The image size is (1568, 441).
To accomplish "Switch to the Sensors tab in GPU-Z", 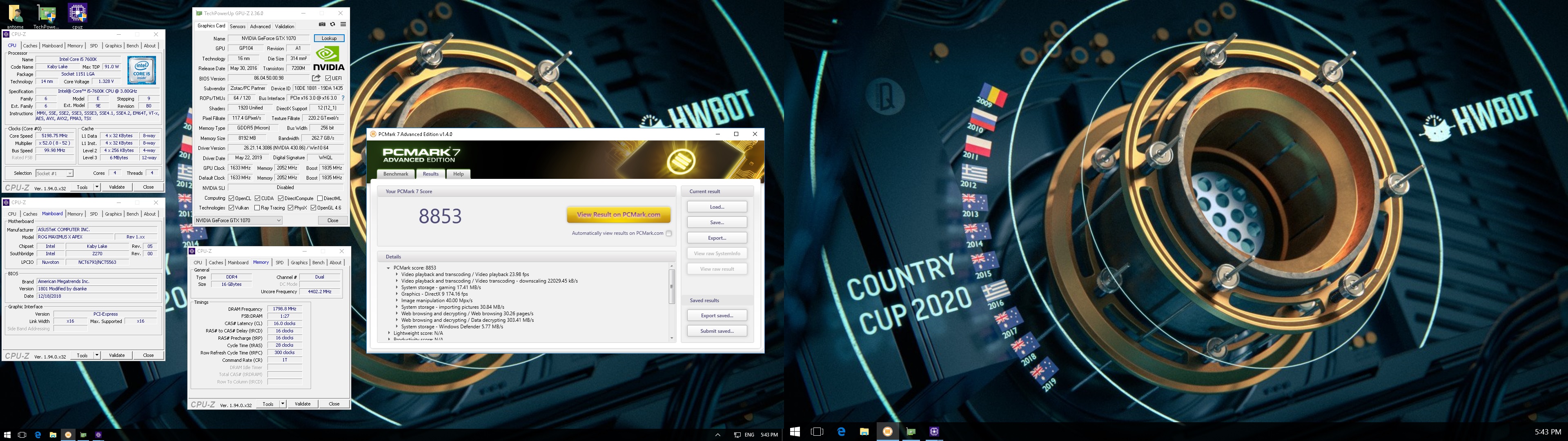I will (x=237, y=26).
